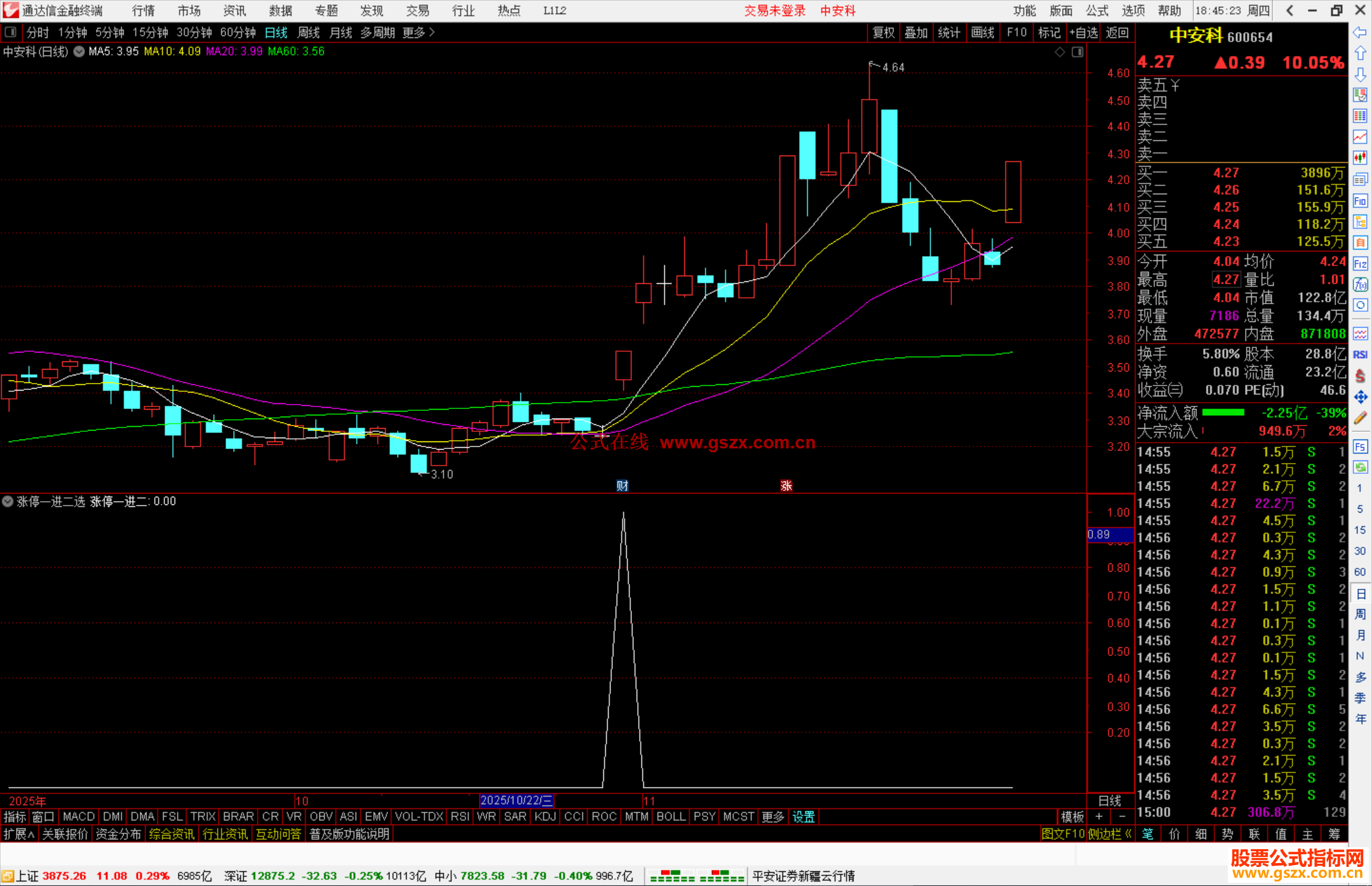This screenshot has height=886, width=1372.
Task: Expand the 更多 periods dropdown
Action: click(418, 32)
